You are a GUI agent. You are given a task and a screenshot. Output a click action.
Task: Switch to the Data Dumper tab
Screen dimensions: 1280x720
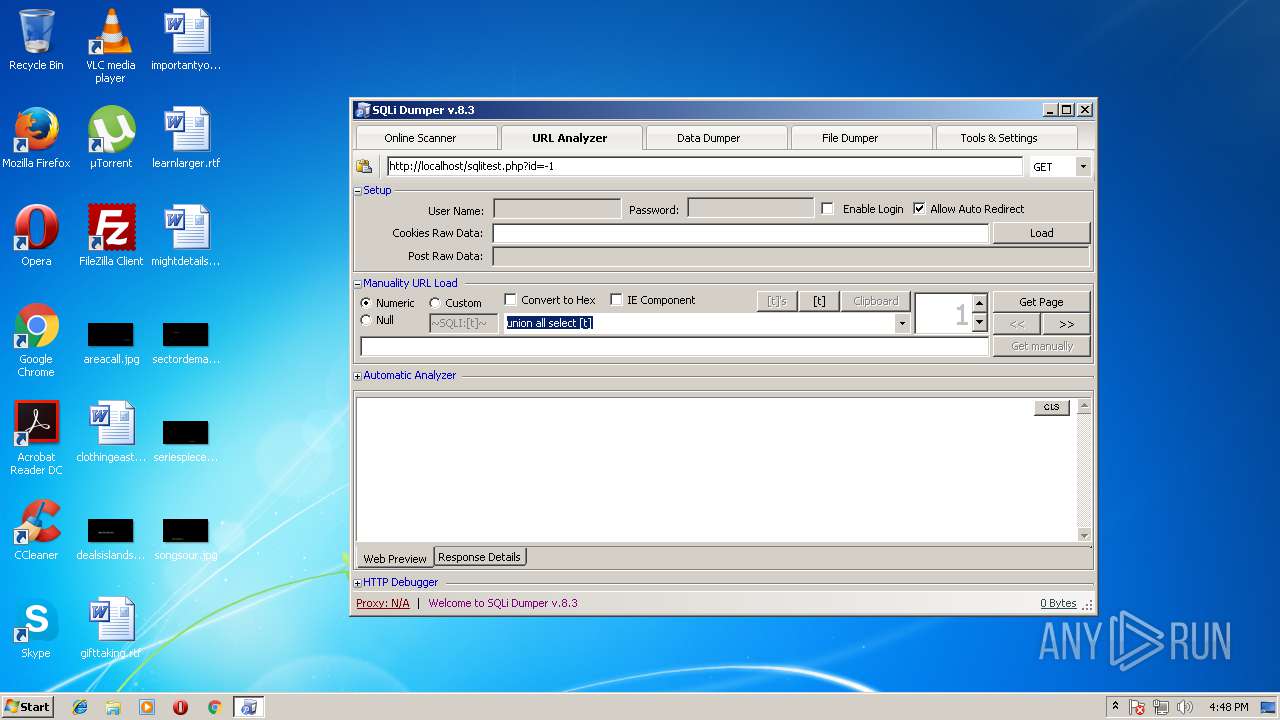point(716,138)
